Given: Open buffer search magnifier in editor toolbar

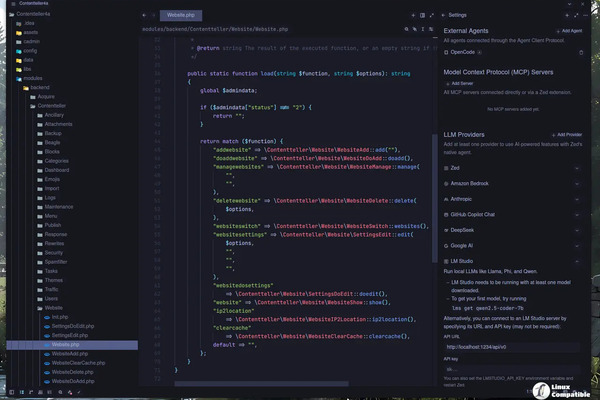Looking at the screenshot, I should [406, 29].
